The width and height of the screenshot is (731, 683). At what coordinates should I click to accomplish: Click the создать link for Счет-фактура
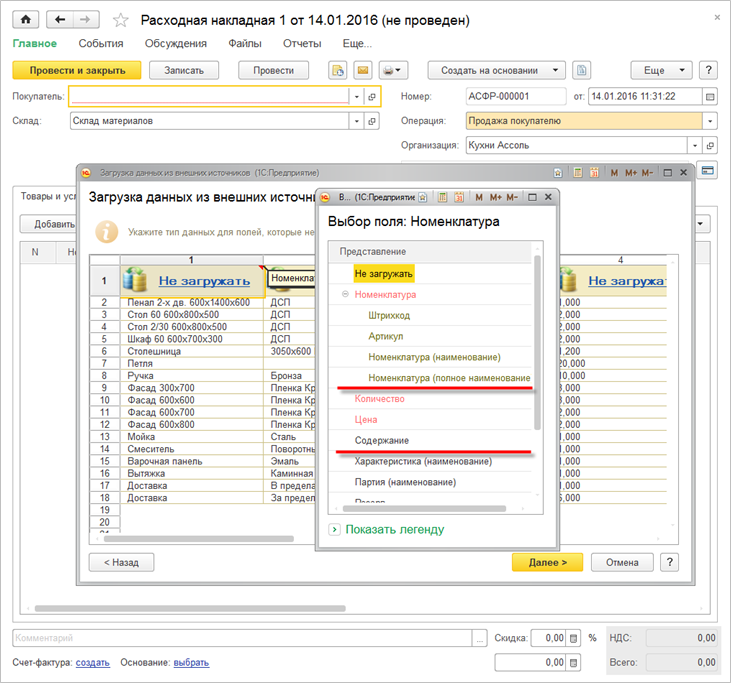93,663
